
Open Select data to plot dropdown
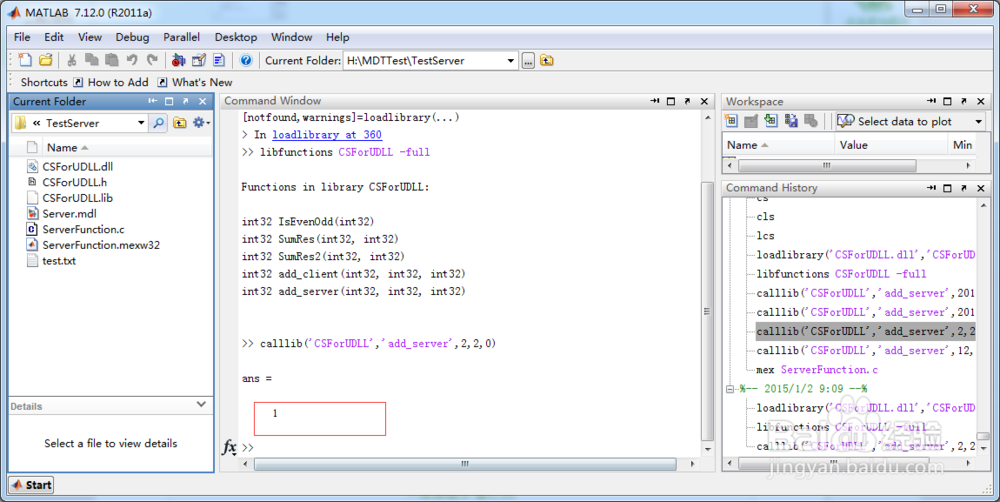coord(978,121)
